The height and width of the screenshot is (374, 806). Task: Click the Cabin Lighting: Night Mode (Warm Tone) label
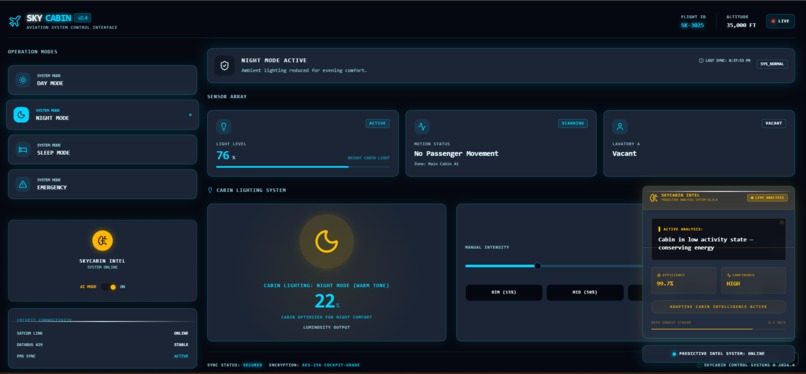click(x=326, y=285)
